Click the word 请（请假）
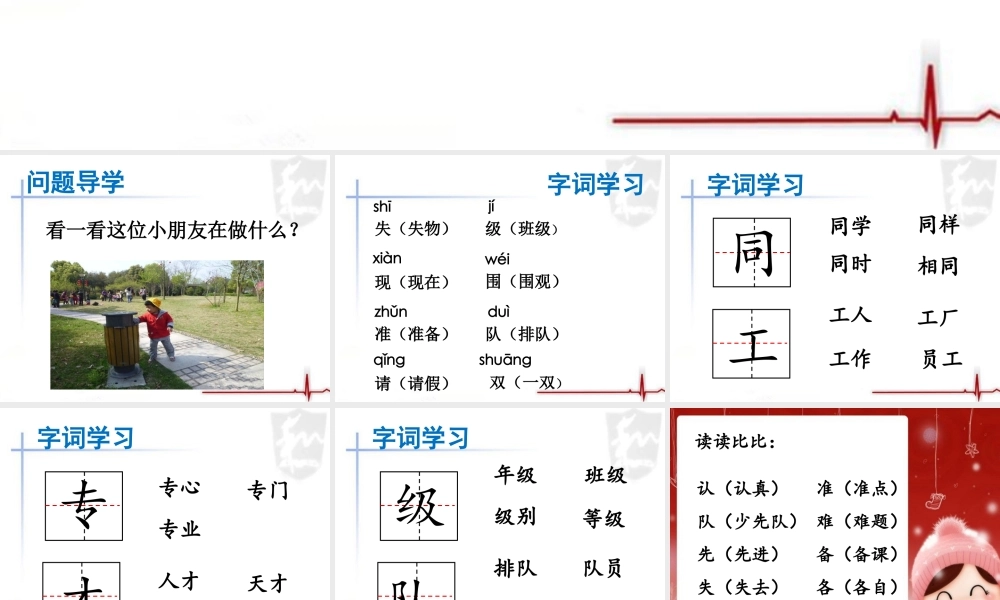The height and width of the screenshot is (600, 1000). coord(412,383)
